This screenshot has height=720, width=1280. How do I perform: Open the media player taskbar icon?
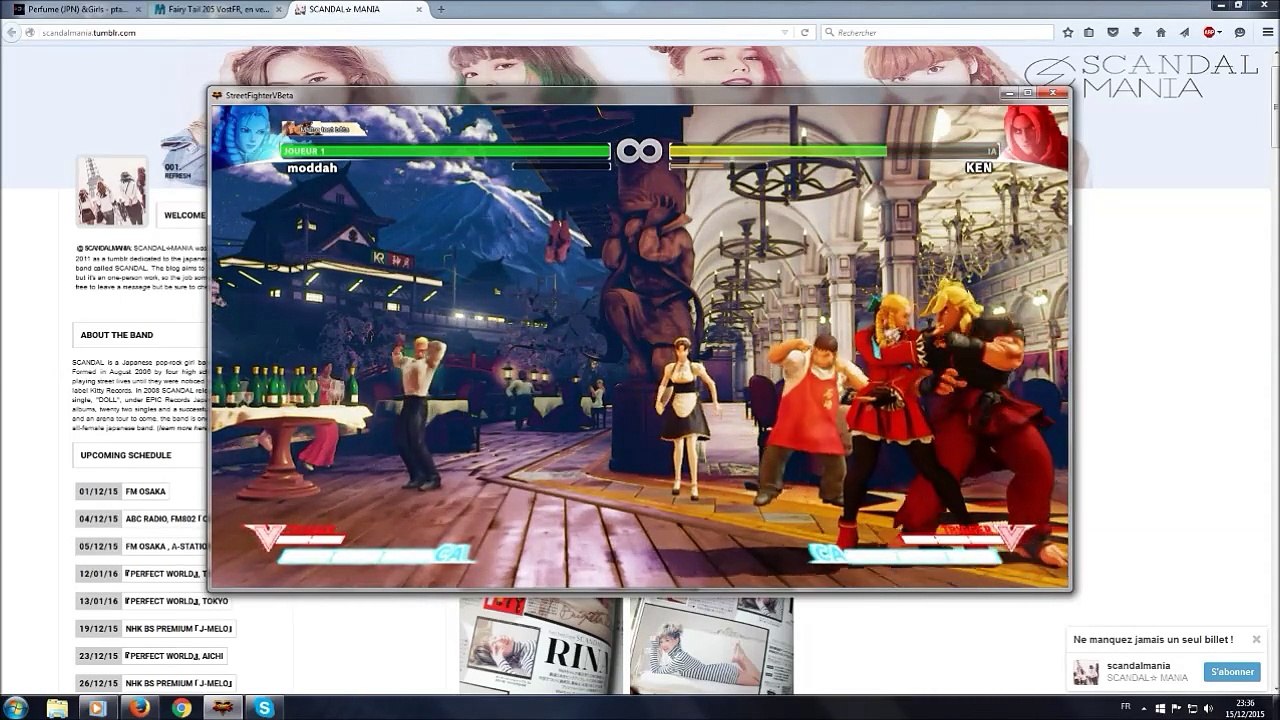(97, 708)
